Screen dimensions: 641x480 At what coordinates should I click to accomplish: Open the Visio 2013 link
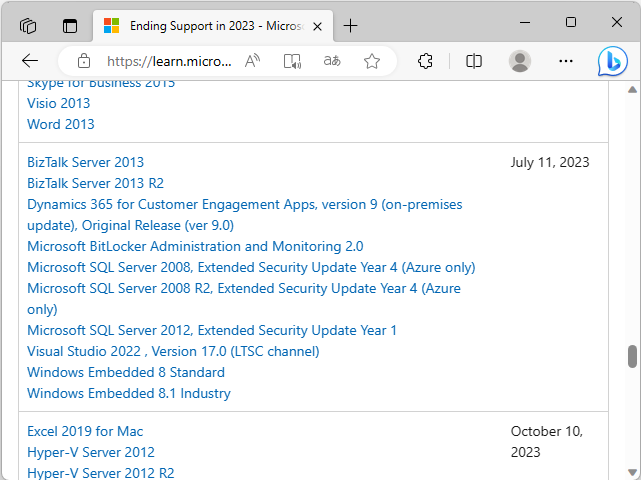tap(58, 103)
